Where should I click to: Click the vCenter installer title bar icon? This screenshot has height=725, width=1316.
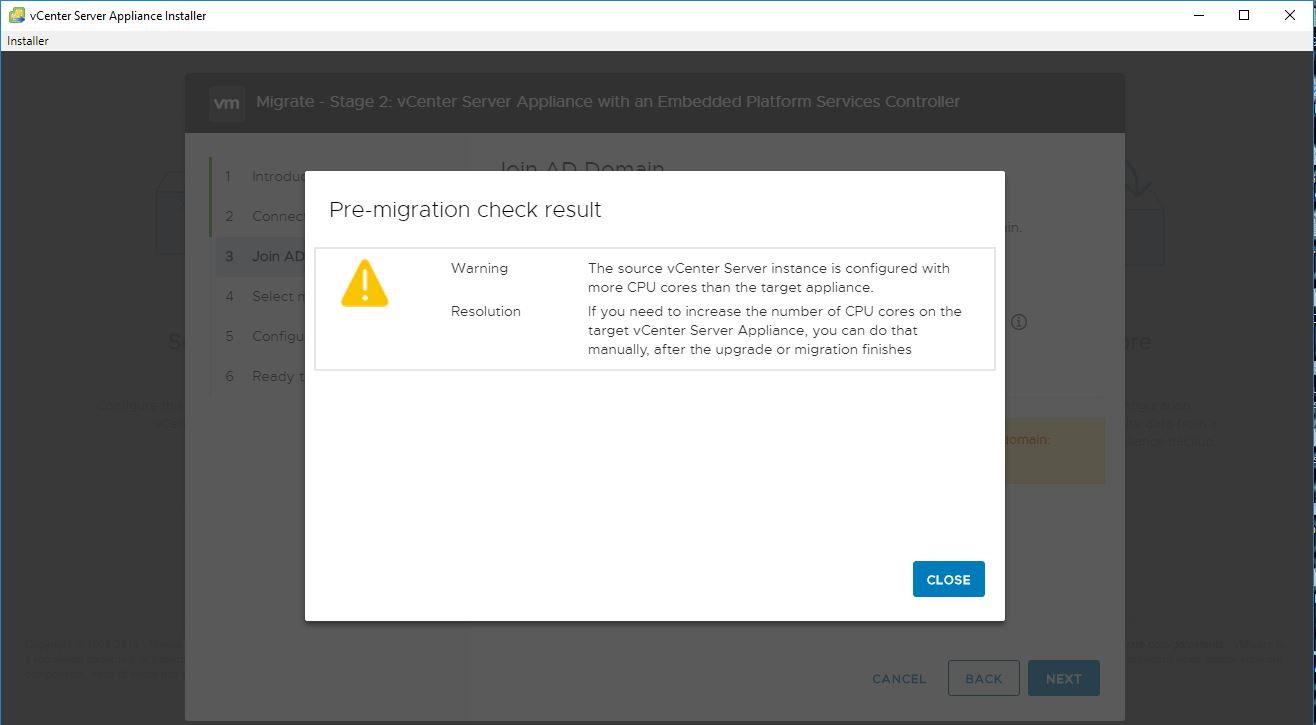(x=16, y=15)
